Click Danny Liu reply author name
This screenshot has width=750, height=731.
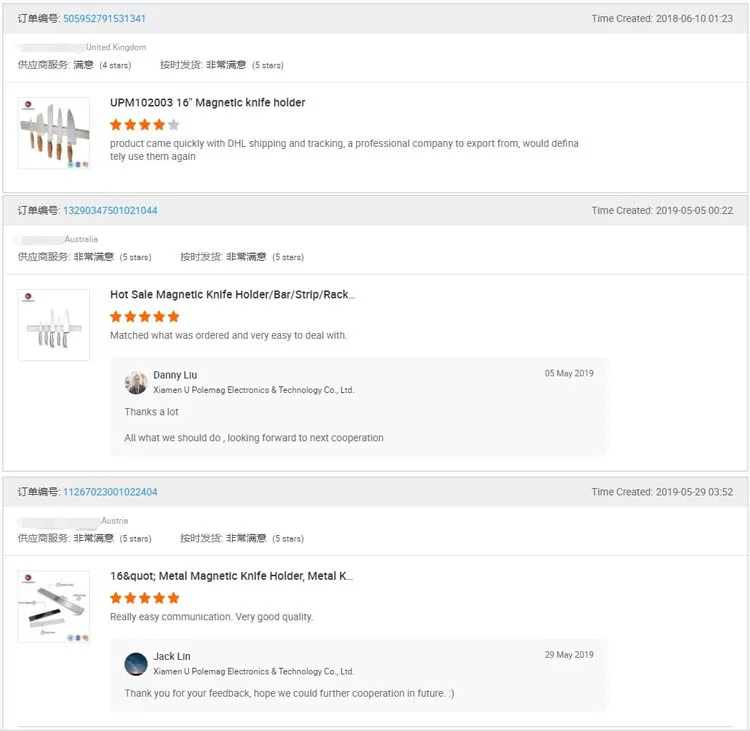(175, 375)
